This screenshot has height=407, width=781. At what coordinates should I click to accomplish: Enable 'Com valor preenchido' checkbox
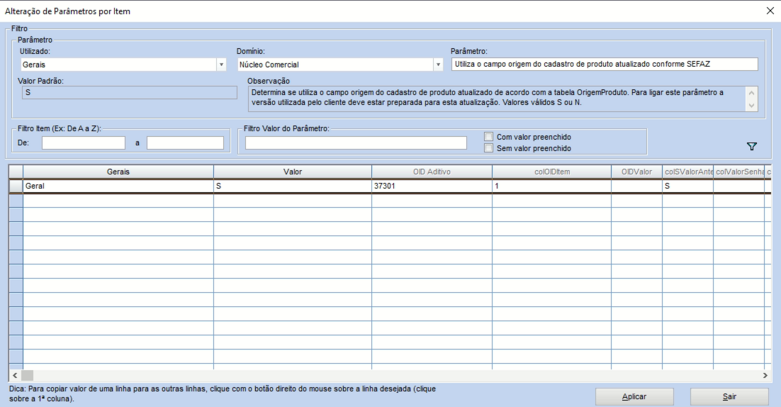coord(488,136)
